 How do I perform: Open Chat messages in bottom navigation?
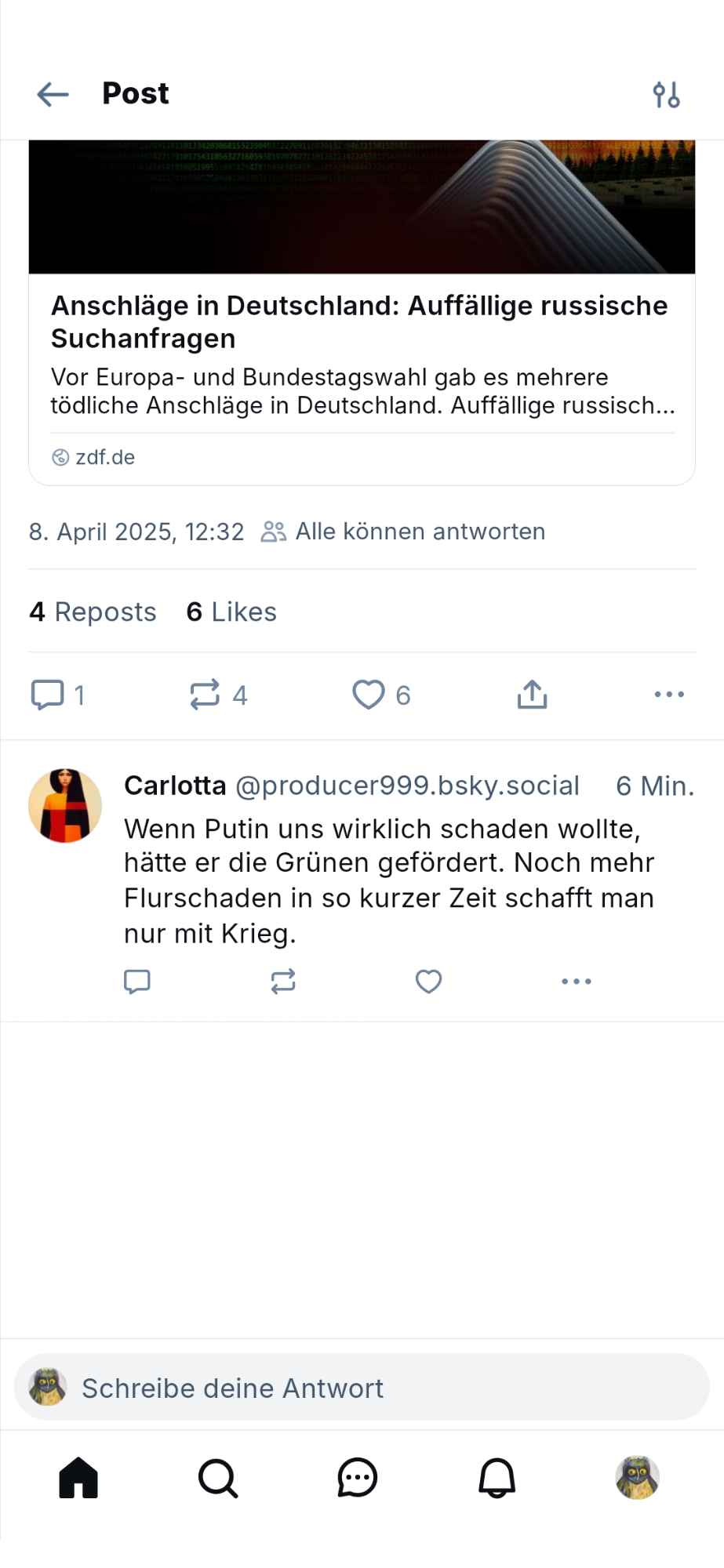point(358,1479)
